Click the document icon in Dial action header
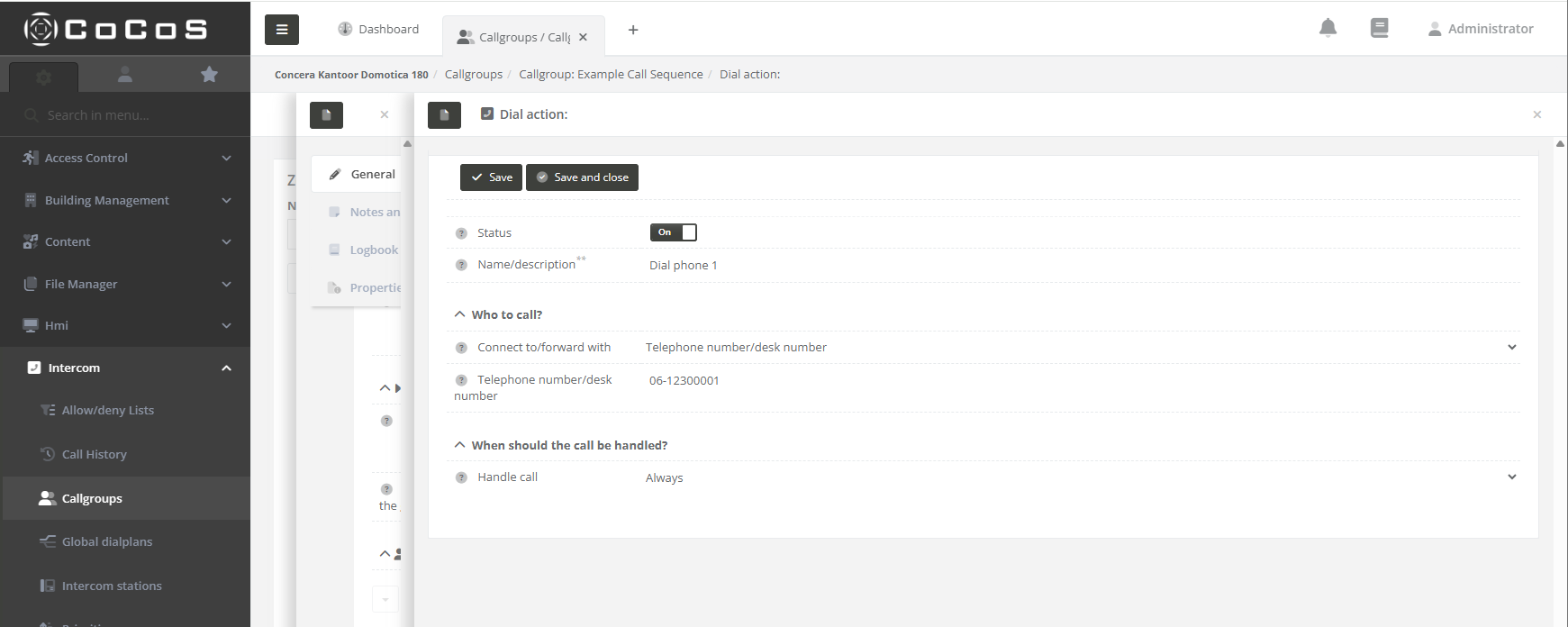1568x627 pixels. (444, 115)
